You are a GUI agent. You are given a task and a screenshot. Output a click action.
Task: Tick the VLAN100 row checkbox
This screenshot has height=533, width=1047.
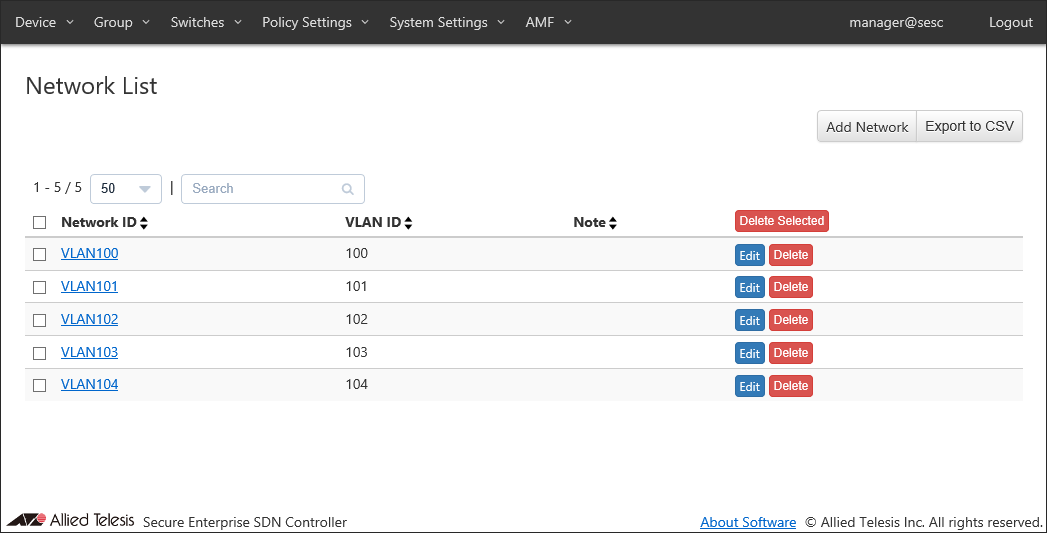(40, 255)
